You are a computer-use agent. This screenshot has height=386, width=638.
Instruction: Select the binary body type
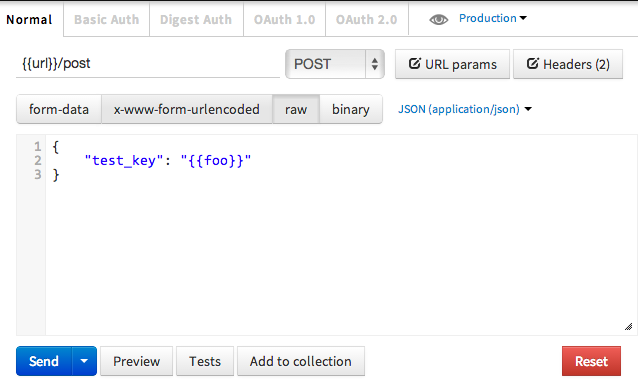pyautogui.click(x=351, y=109)
